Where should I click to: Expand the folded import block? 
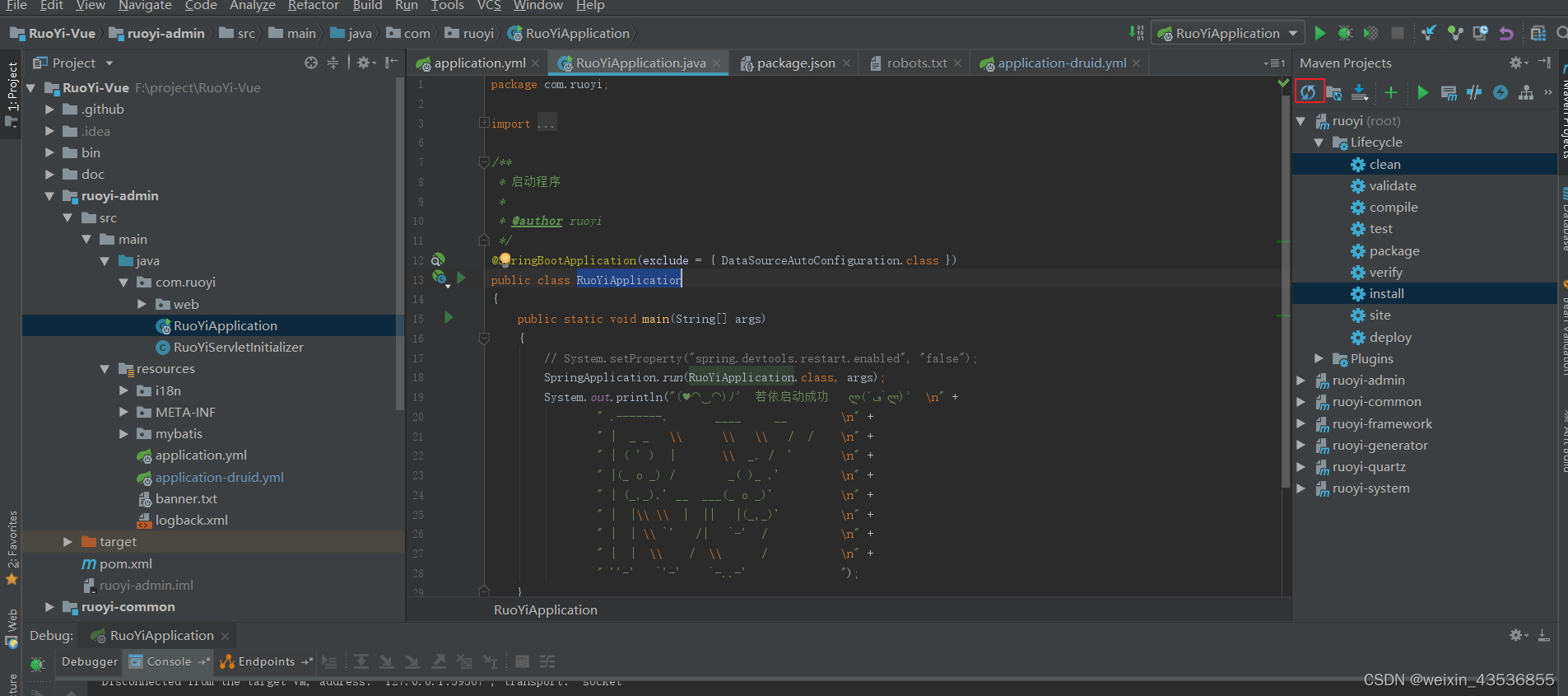tap(484, 123)
